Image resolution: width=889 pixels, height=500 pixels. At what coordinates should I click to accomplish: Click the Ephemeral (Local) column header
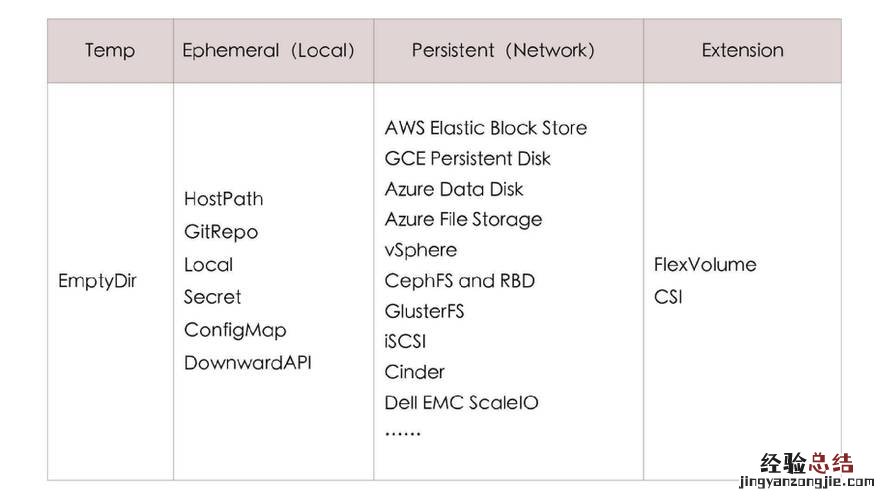(269, 50)
